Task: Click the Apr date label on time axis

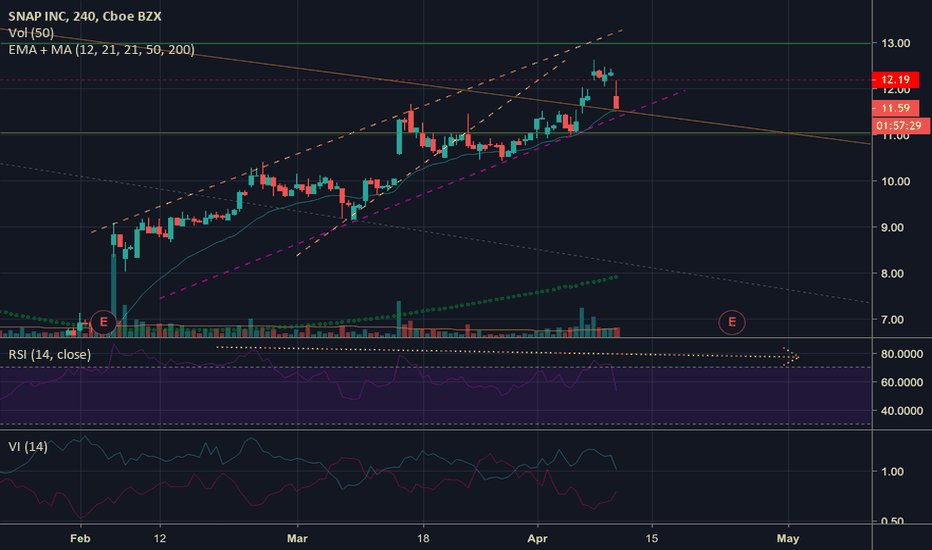Action: pyautogui.click(x=537, y=539)
